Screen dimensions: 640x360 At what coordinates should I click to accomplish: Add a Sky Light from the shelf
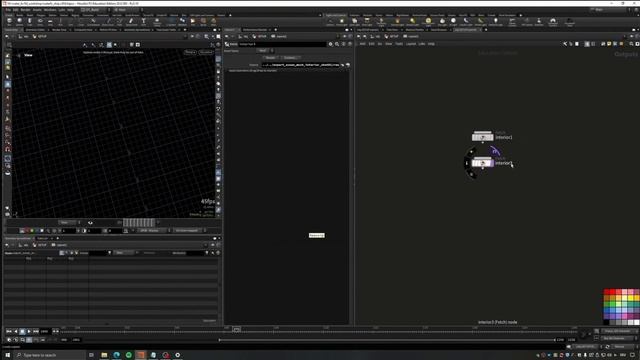[x=442, y=22]
